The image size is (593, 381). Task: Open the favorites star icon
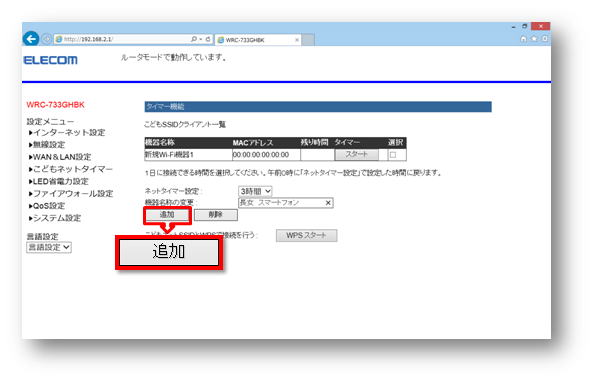pyautogui.click(x=534, y=39)
